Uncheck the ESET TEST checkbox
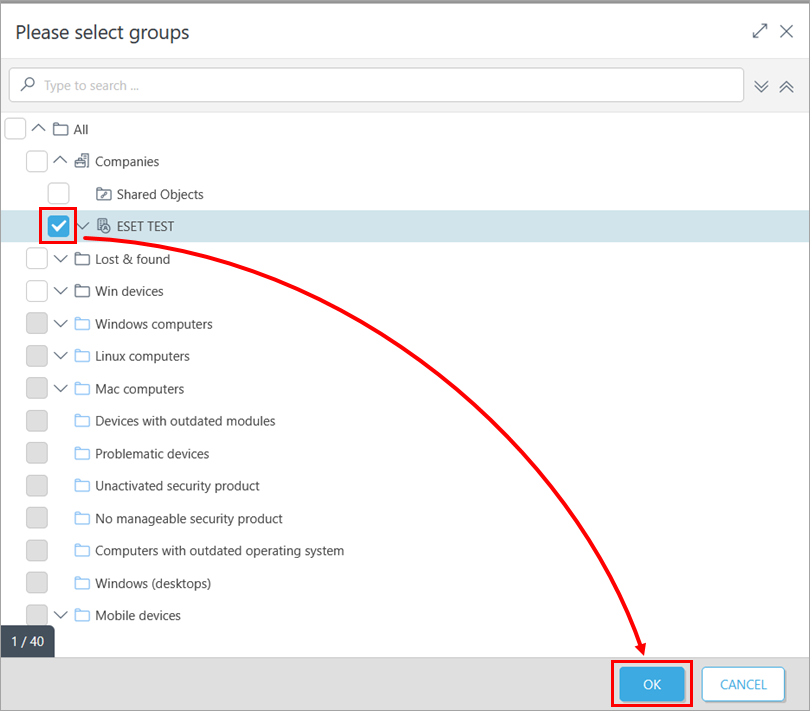 tap(59, 226)
